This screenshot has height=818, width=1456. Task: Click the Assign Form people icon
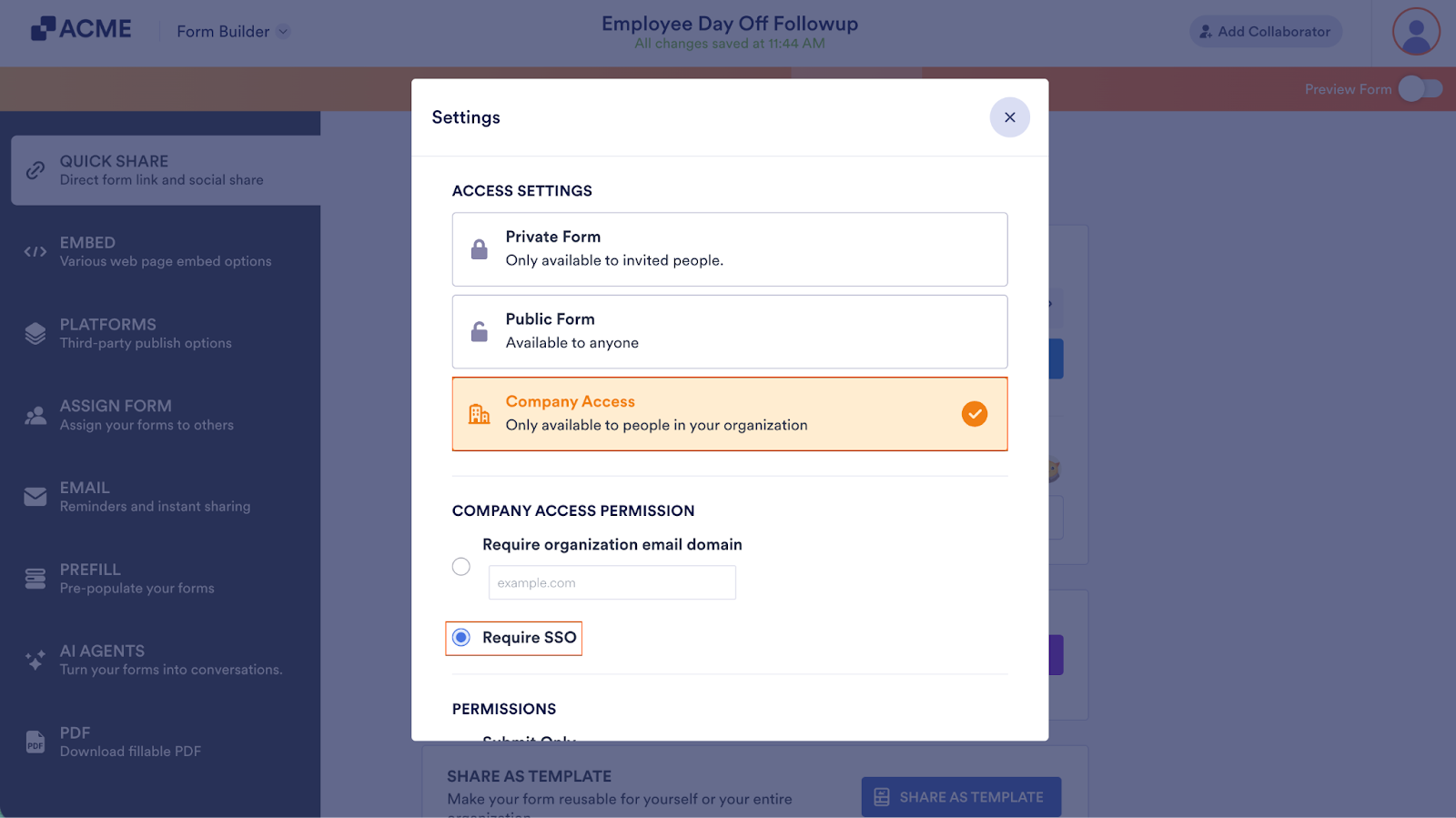tap(35, 415)
